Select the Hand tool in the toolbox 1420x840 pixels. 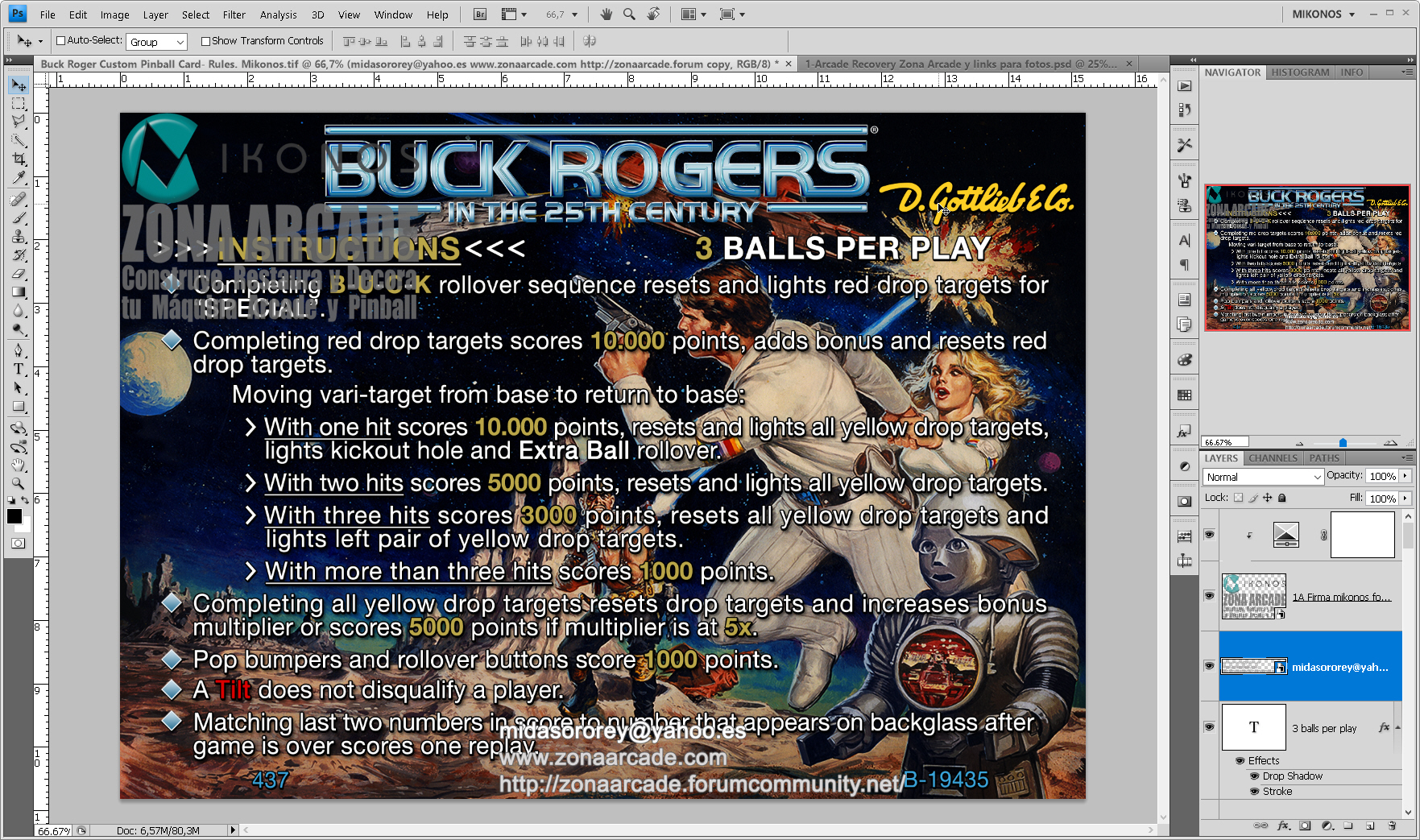[x=19, y=465]
